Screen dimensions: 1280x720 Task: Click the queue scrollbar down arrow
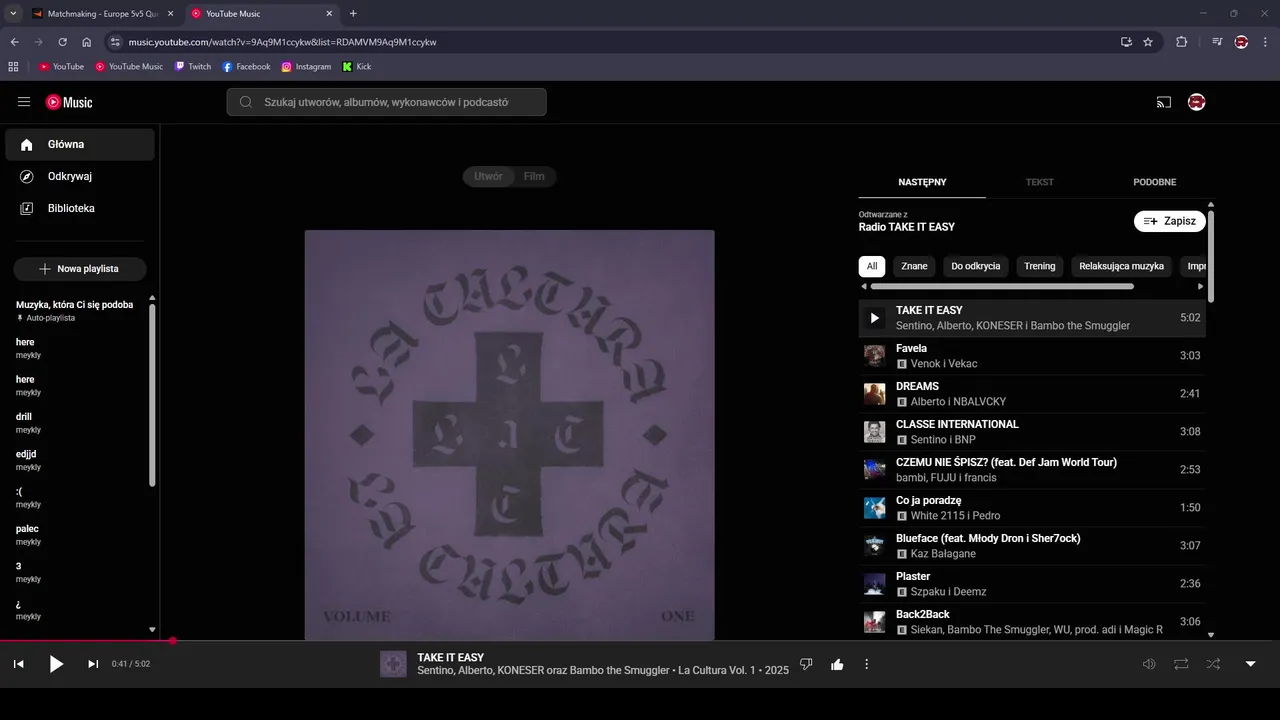(x=1211, y=634)
